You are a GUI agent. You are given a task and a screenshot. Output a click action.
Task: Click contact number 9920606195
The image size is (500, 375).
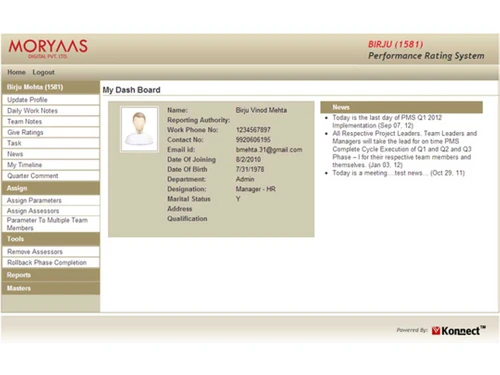click(x=253, y=140)
